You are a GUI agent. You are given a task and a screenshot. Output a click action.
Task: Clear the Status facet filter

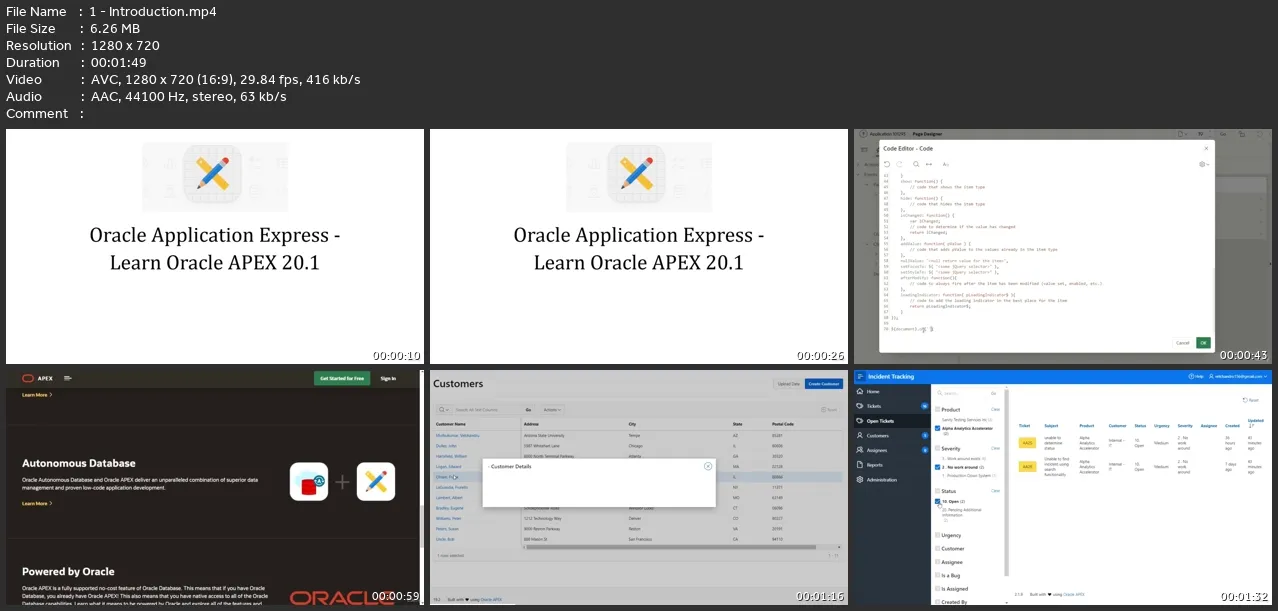click(995, 491)
